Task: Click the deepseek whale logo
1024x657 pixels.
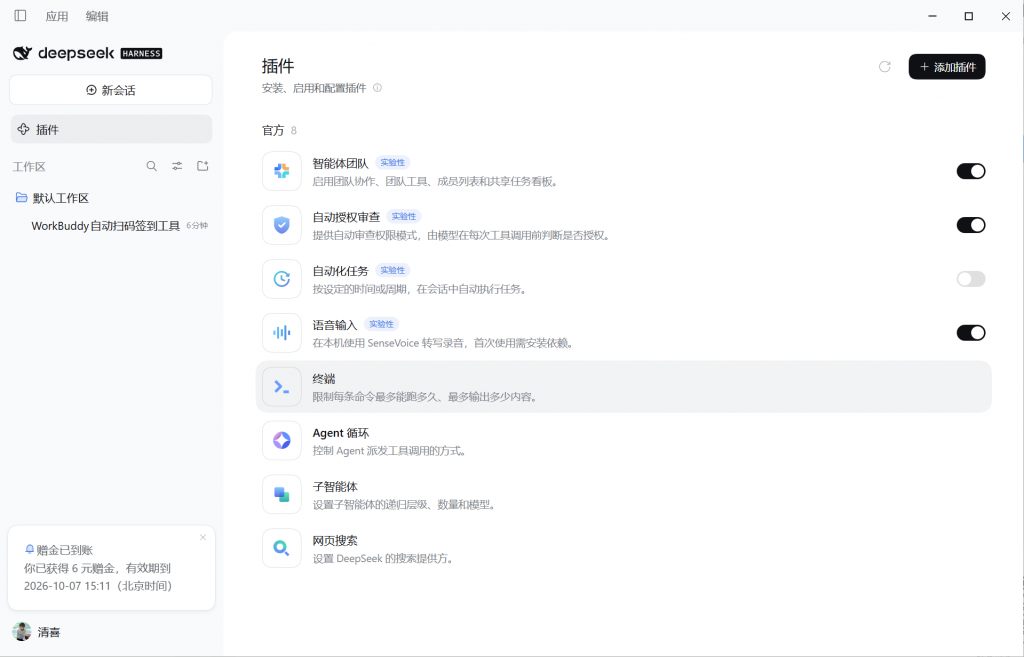Action: (22, 53)
